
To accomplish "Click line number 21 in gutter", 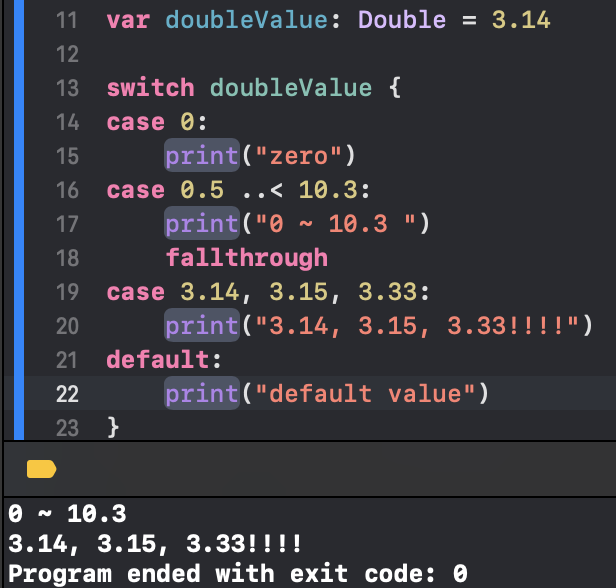I will tap(67, 360).
